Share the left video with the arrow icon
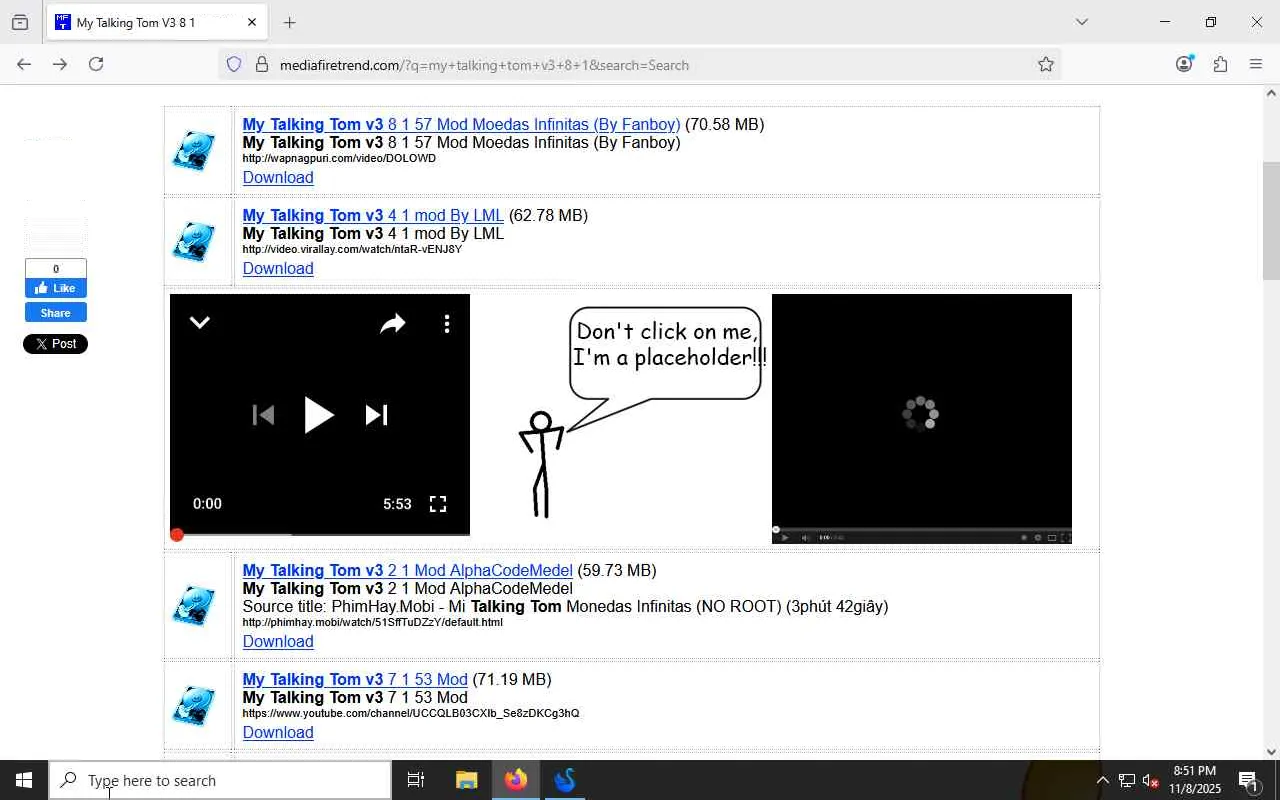This screenshot has height=800, width=1280. point(393,323)
